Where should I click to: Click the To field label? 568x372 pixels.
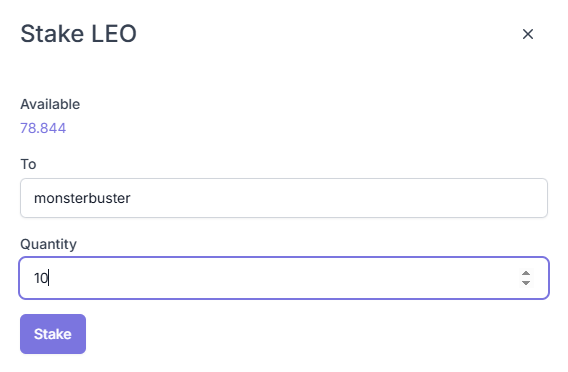(28, 164)
